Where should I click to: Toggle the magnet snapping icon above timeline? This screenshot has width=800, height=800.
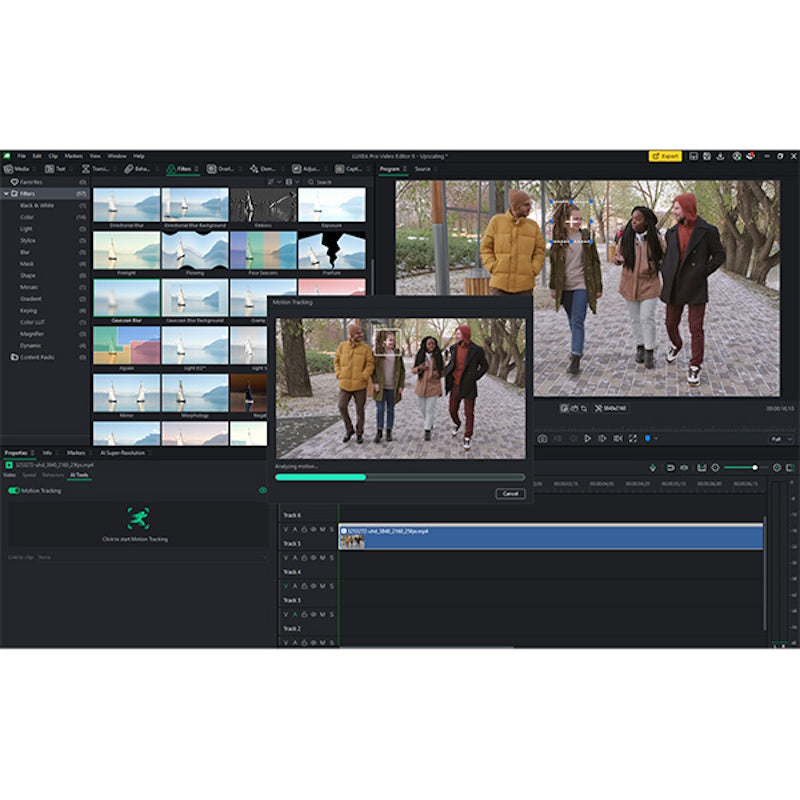pyautogui.click(x=670, y=468)
